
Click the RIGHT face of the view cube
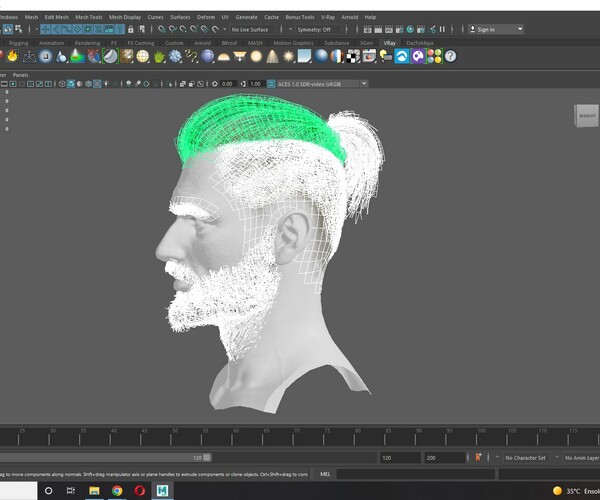587,116
